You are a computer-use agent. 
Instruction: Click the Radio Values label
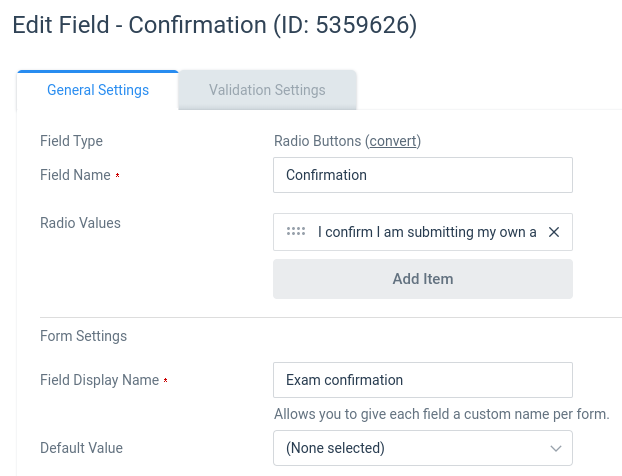point(81,223)
